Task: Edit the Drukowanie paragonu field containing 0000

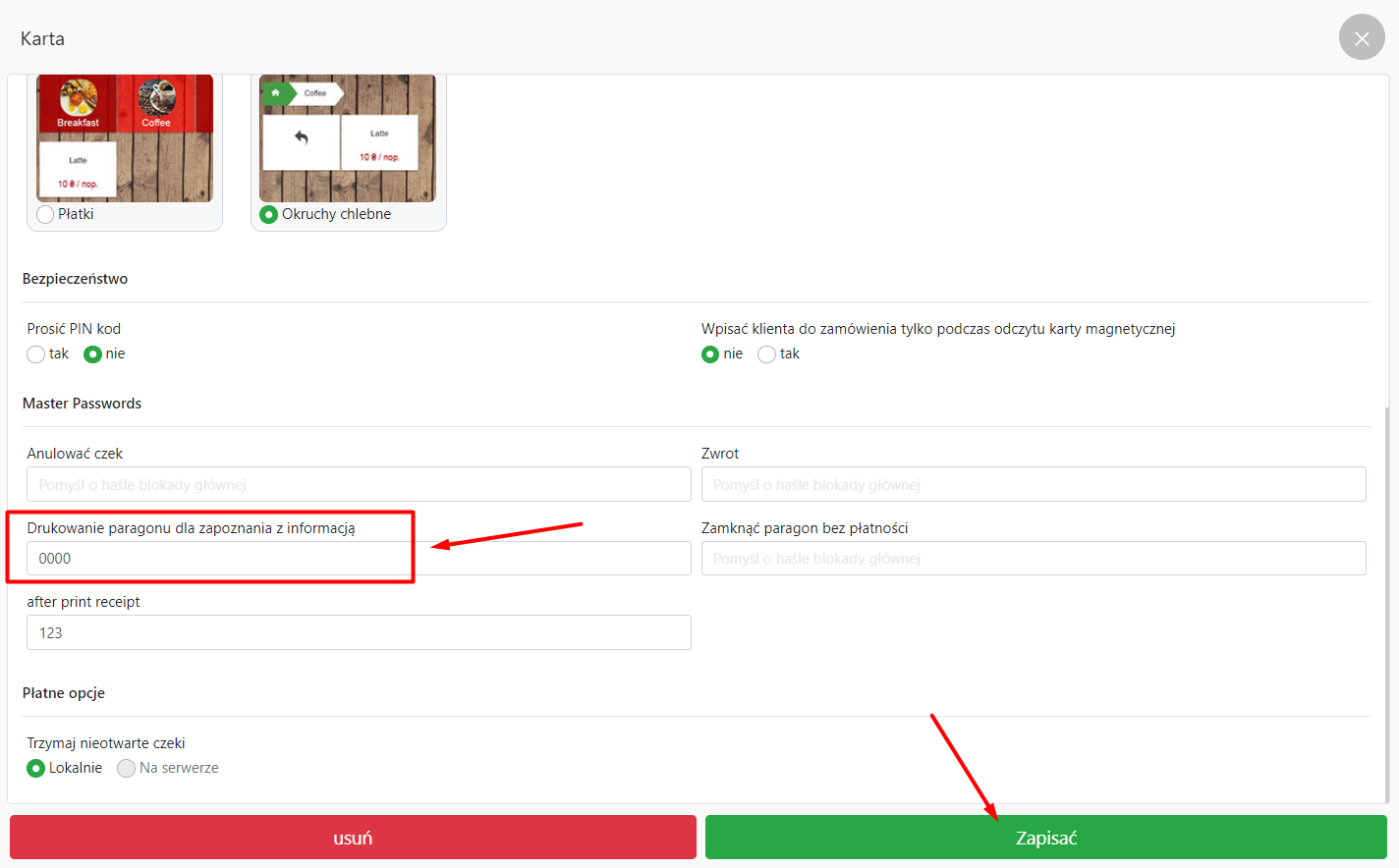Action: pos(359,559)
